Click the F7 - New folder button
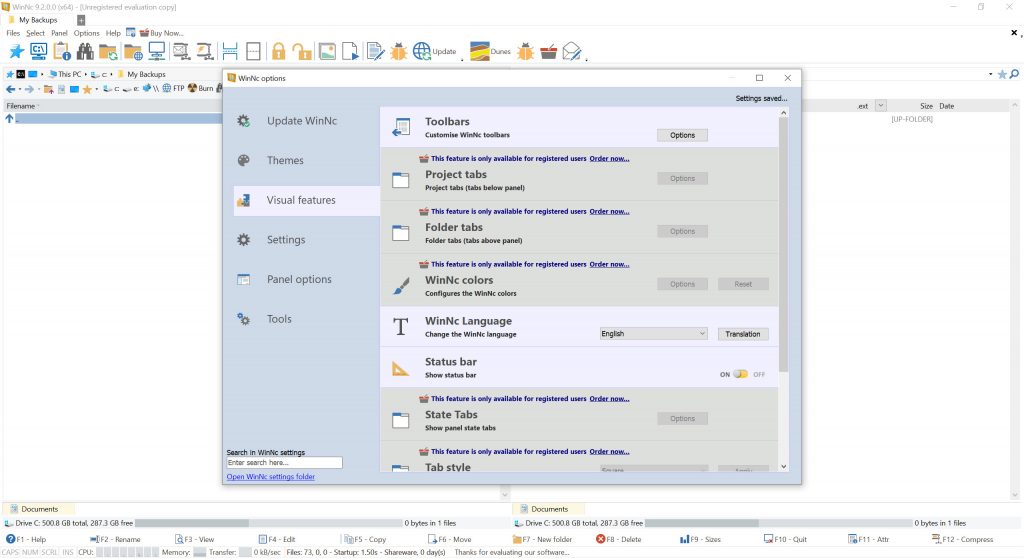The image size is (1024, 558). tap(542, 539)
